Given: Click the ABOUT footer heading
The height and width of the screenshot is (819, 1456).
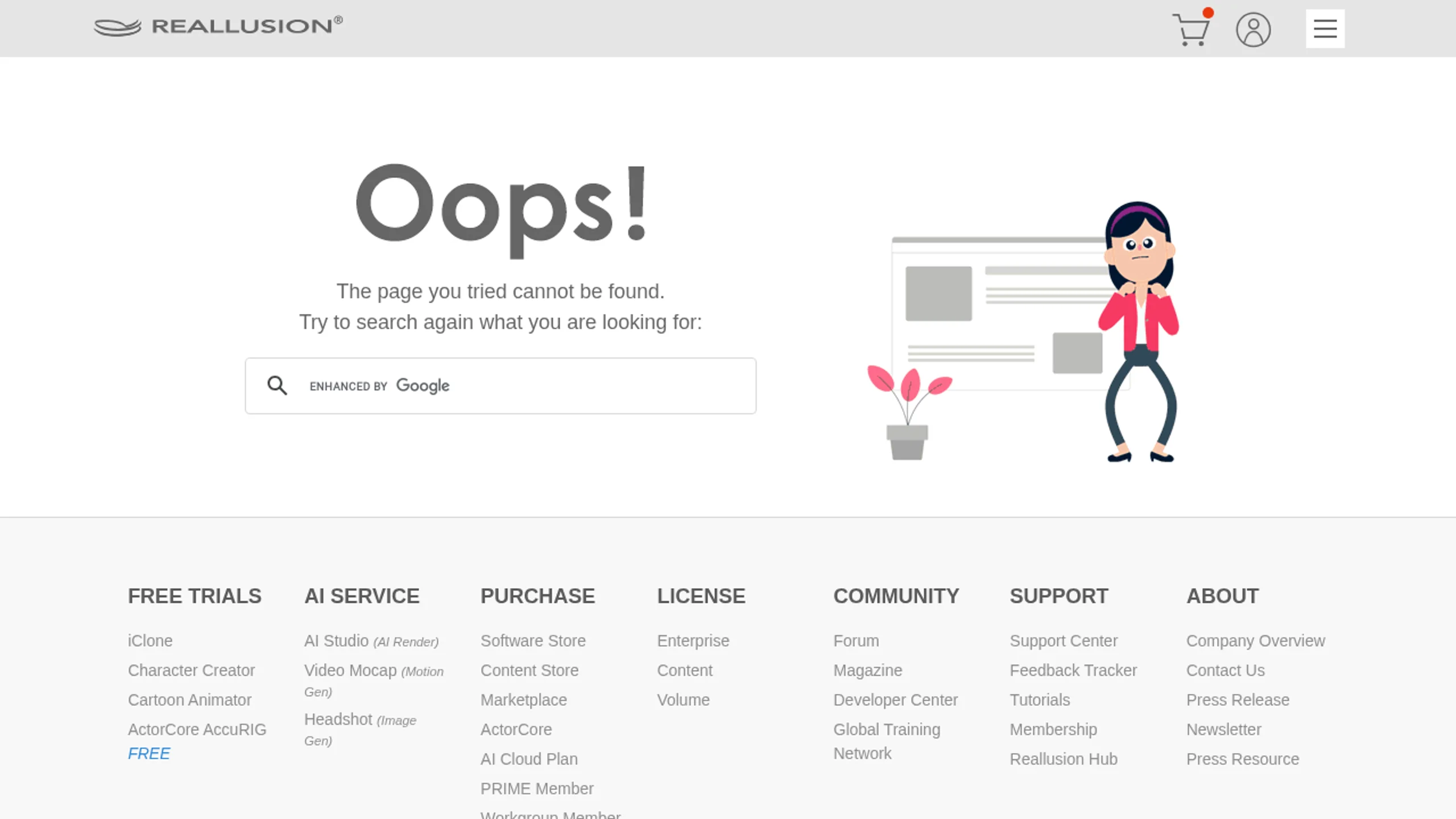Looking at the screenshot, I should pos(1222,596).
